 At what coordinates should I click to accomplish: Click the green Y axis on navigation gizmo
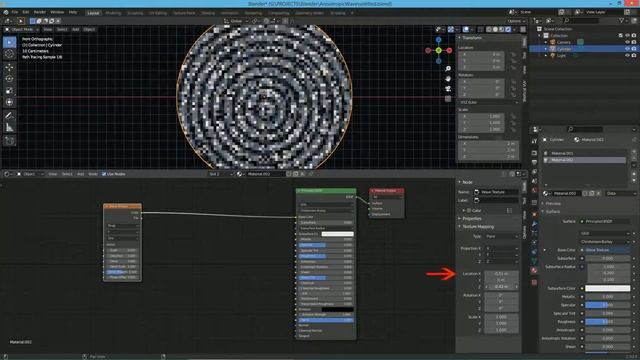(438, 51)
